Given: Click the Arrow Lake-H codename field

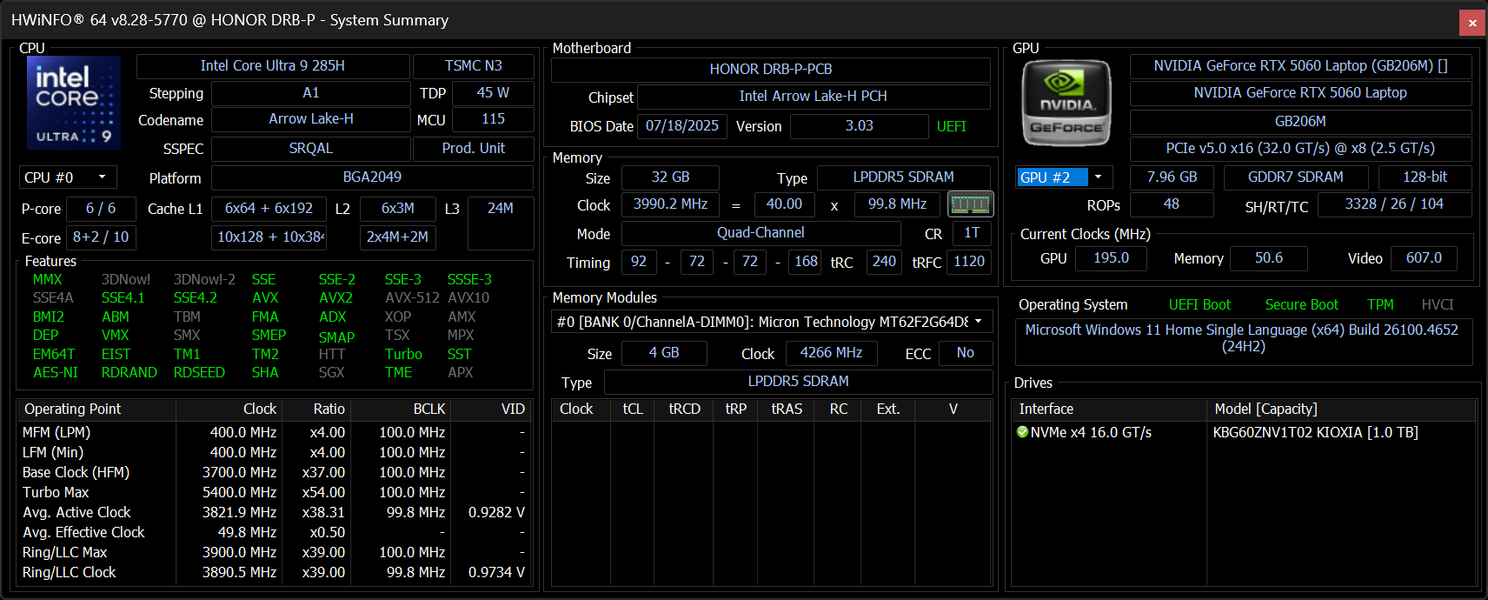Looking at the screenshot, I should click(311, 119).
